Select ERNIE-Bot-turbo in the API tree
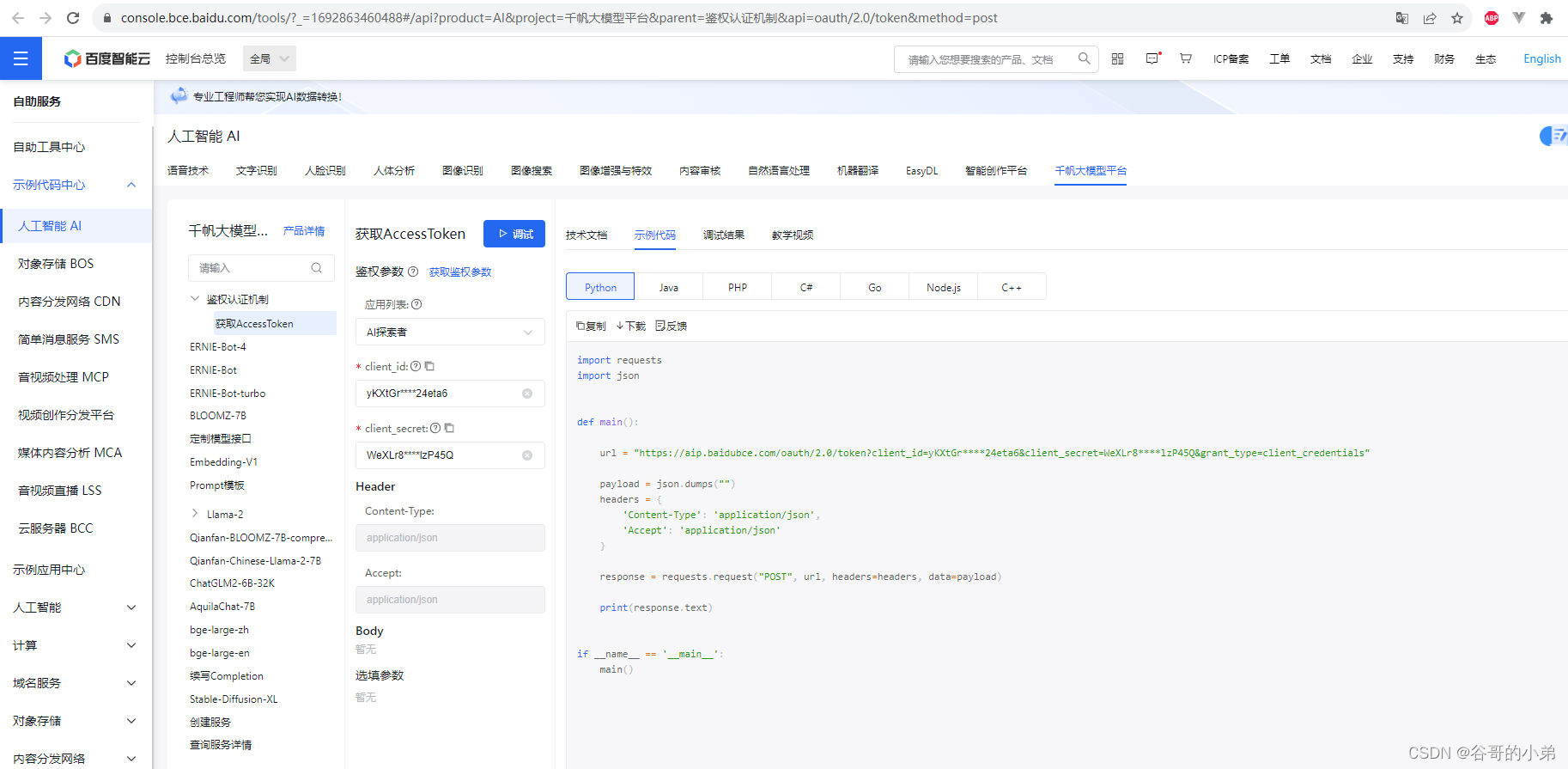1568x769 pixels. [x=228, y=394]
